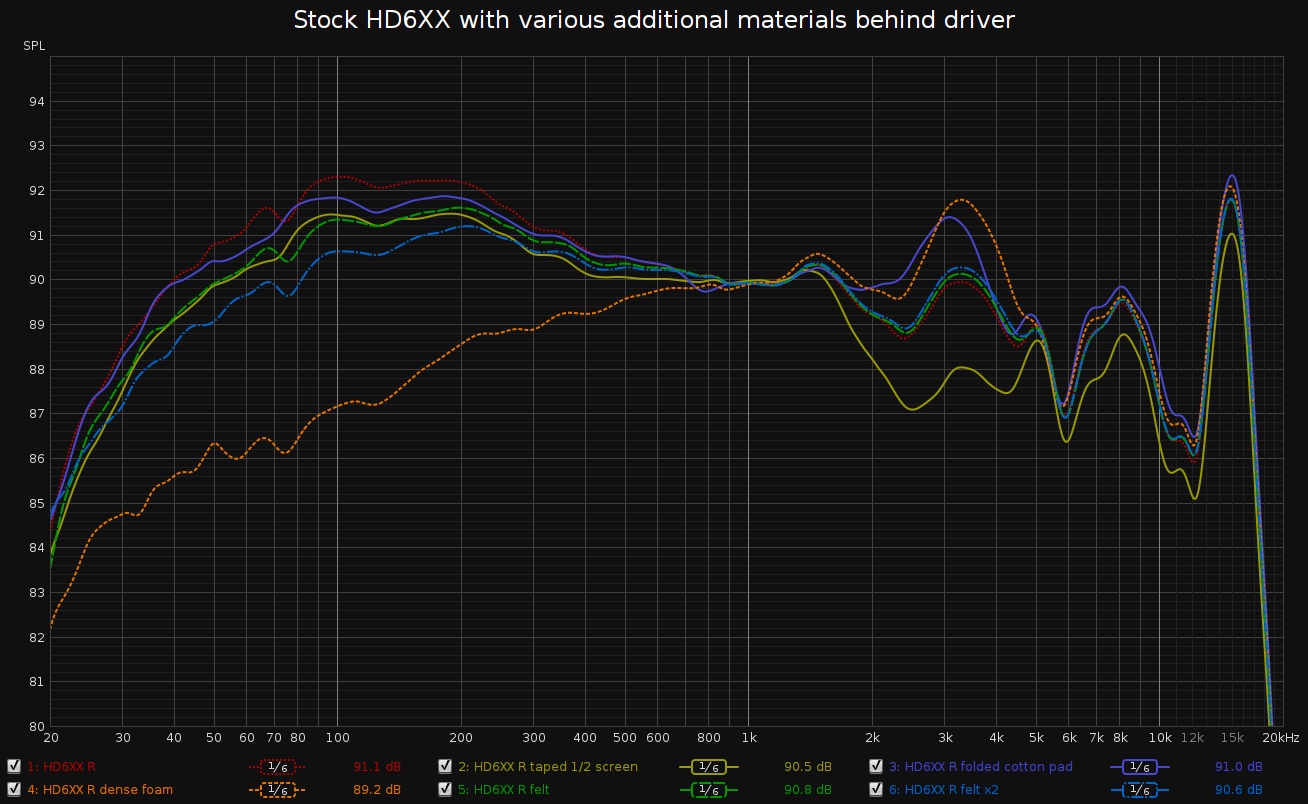This screenshot has width=1308, height=804.
Task: Click yellow 1/6 line sample for taped 1/2 screen
Action: click(x=708, y=767)
